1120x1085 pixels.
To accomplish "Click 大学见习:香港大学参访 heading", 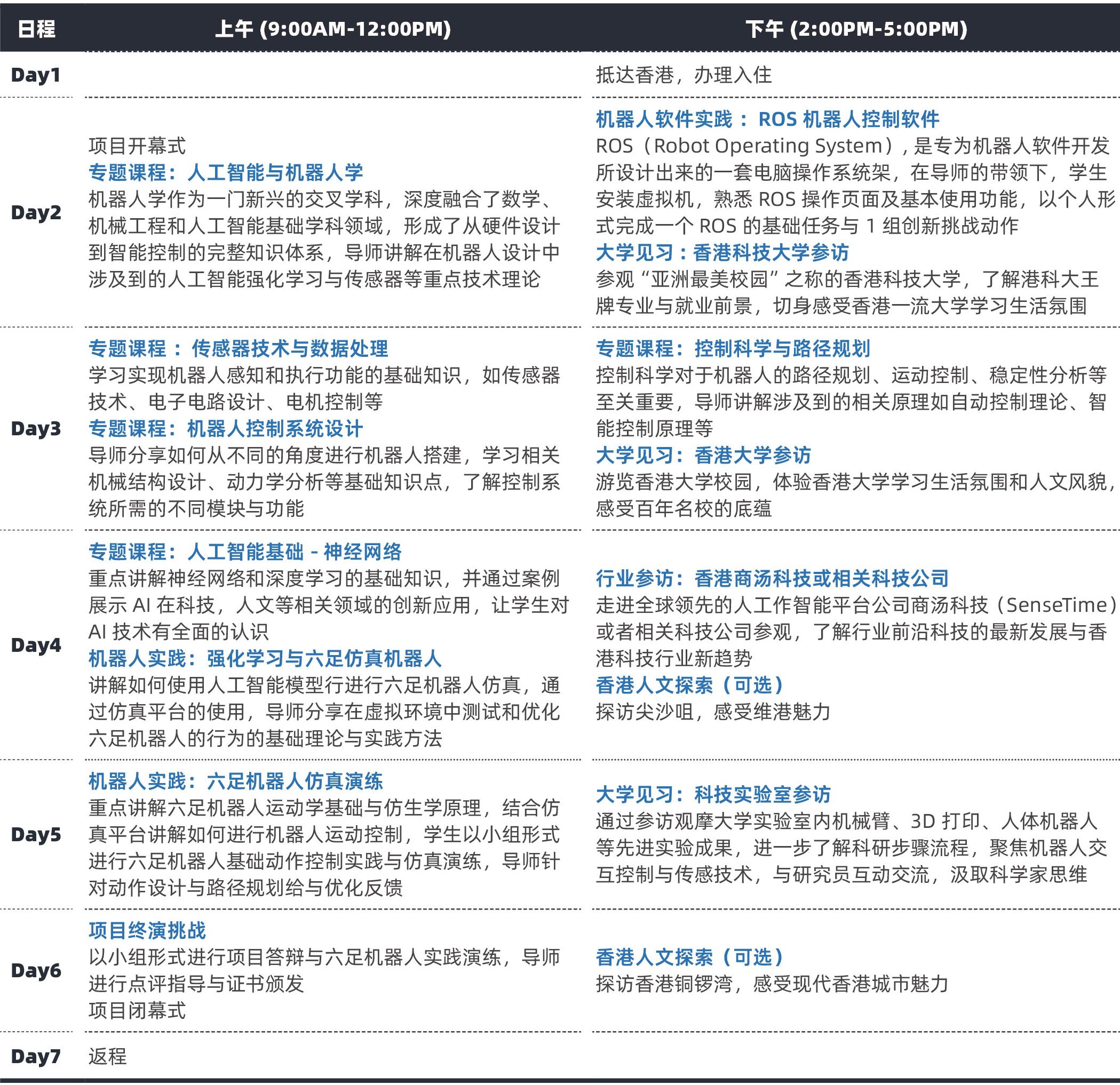I will coord(703,456).
